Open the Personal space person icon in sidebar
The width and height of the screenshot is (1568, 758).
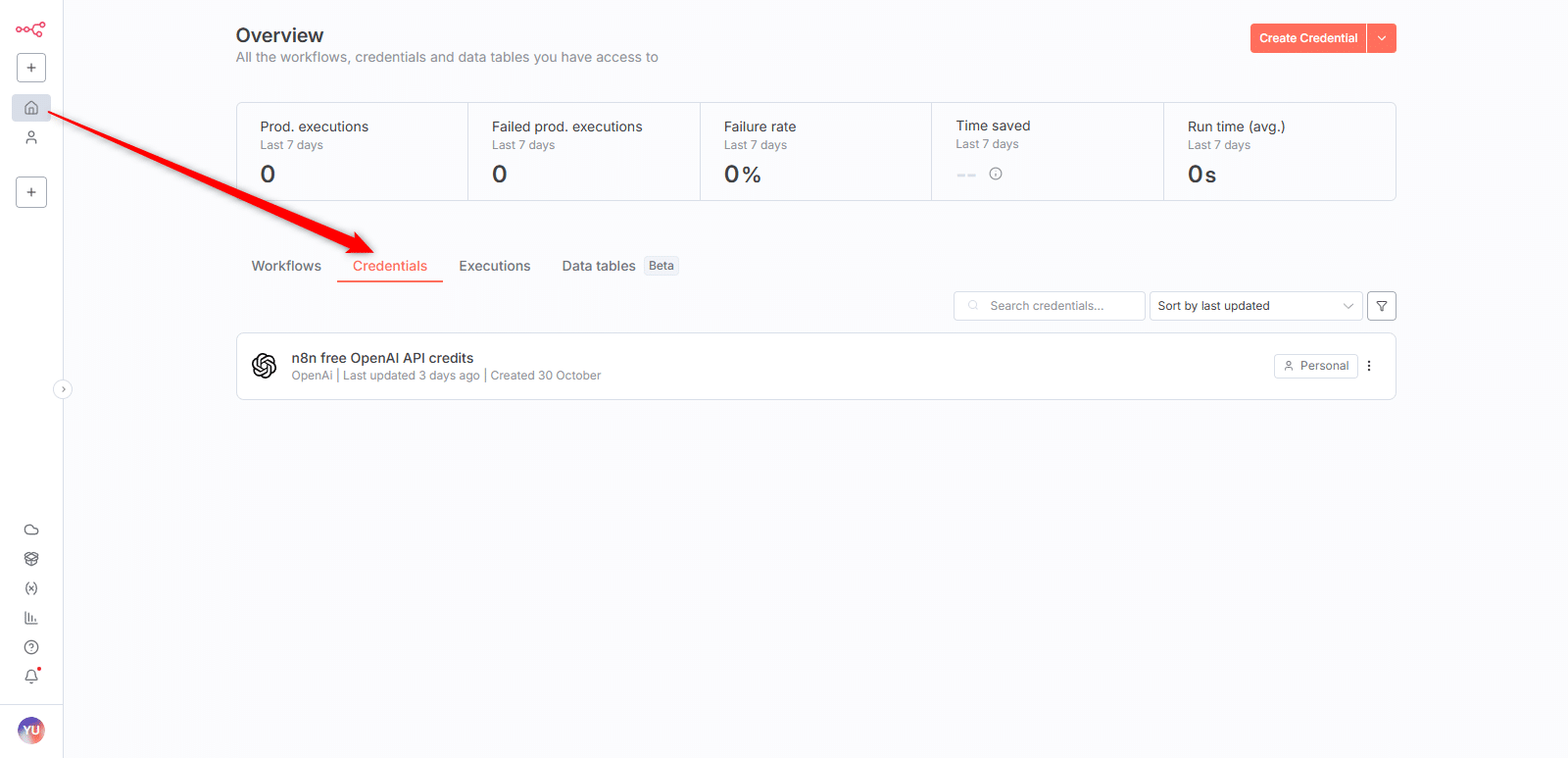(31, 138)
